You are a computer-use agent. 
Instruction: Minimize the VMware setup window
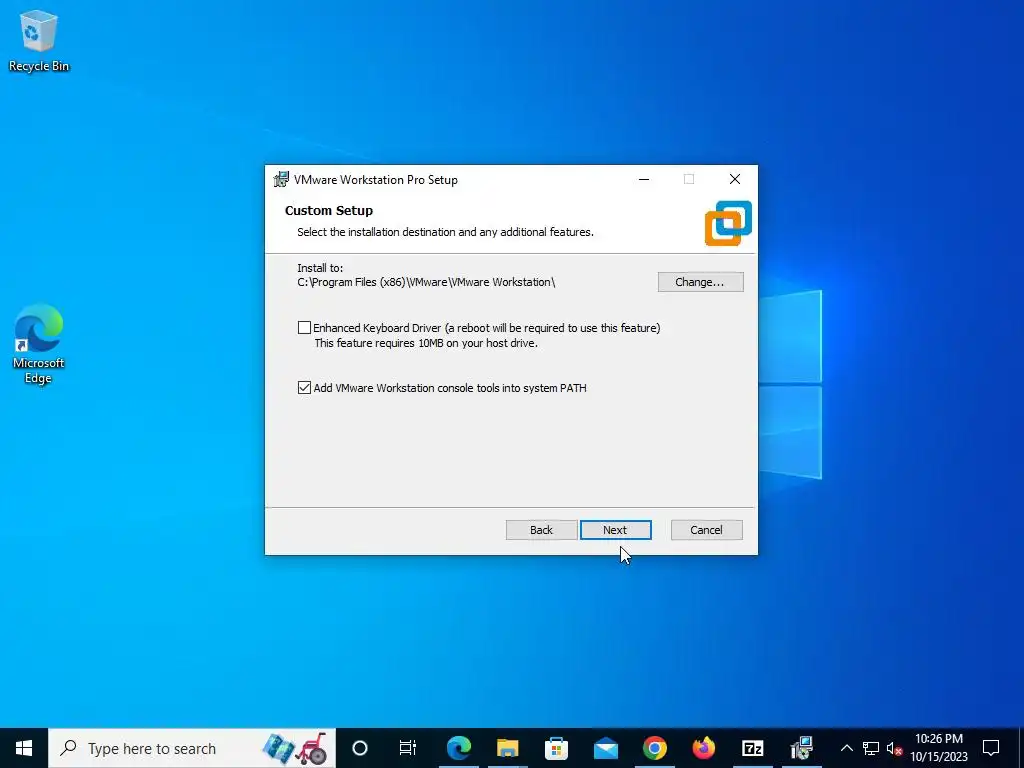(644, 180)
